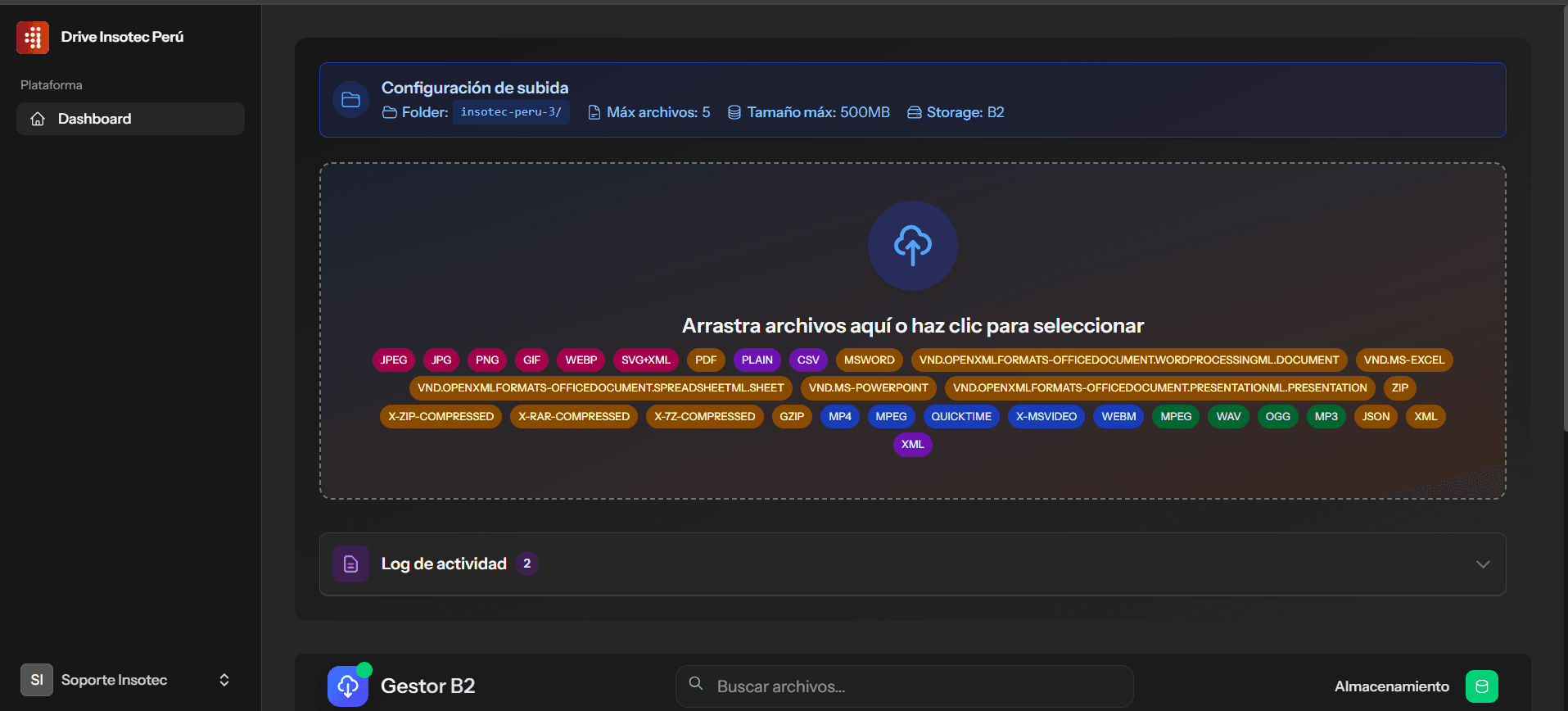Open the Soporte Insotec account switcher arrows
The height and width of the screenshot is (711, 1568).
[224, 680]
